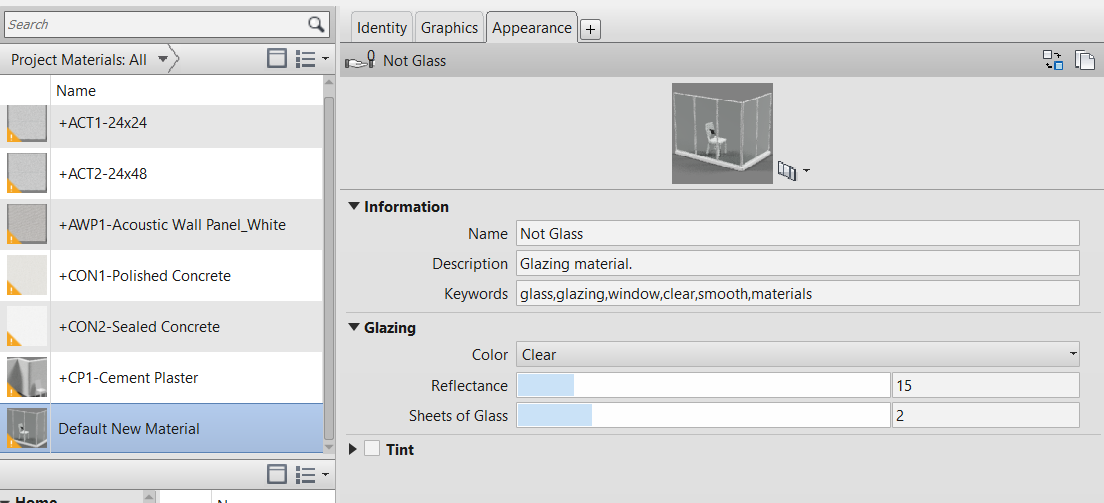
Task: Click the Default New Material thumbnail
Action: point(27,428)
